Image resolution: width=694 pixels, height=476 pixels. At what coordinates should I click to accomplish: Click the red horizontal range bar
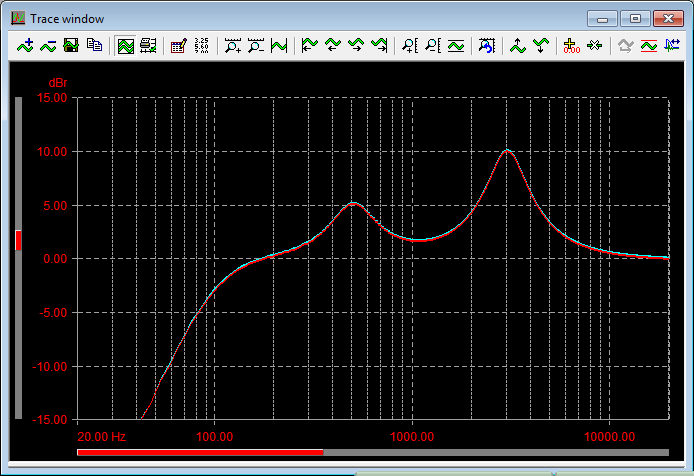tap(200, 452)
